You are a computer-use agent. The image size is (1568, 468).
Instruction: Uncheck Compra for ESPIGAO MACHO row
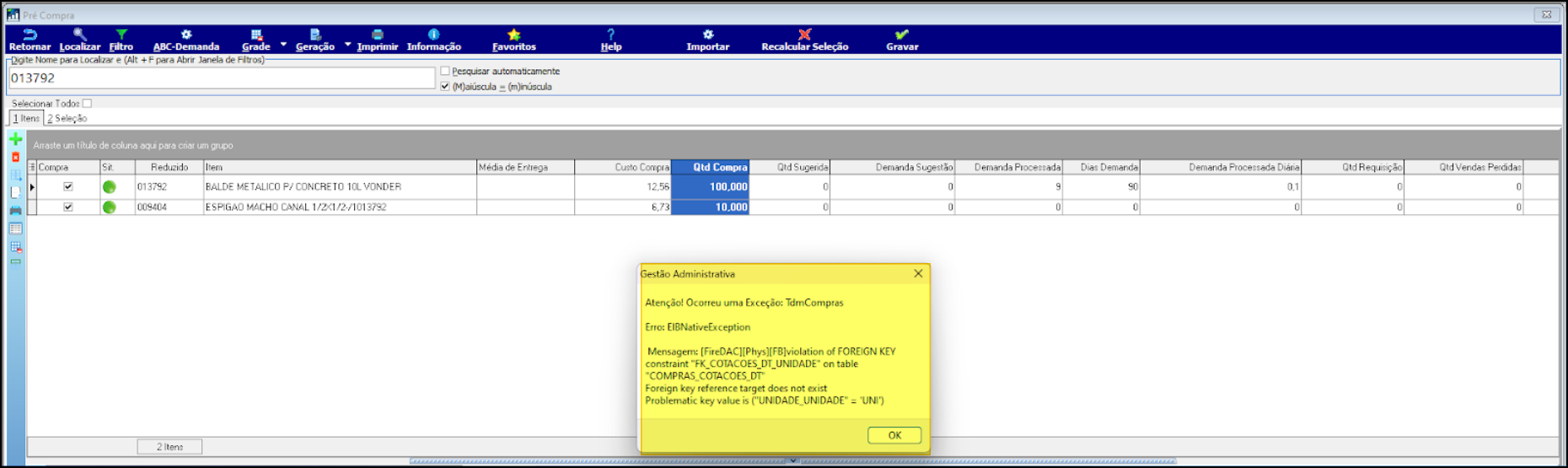click(x=68, y=207)
